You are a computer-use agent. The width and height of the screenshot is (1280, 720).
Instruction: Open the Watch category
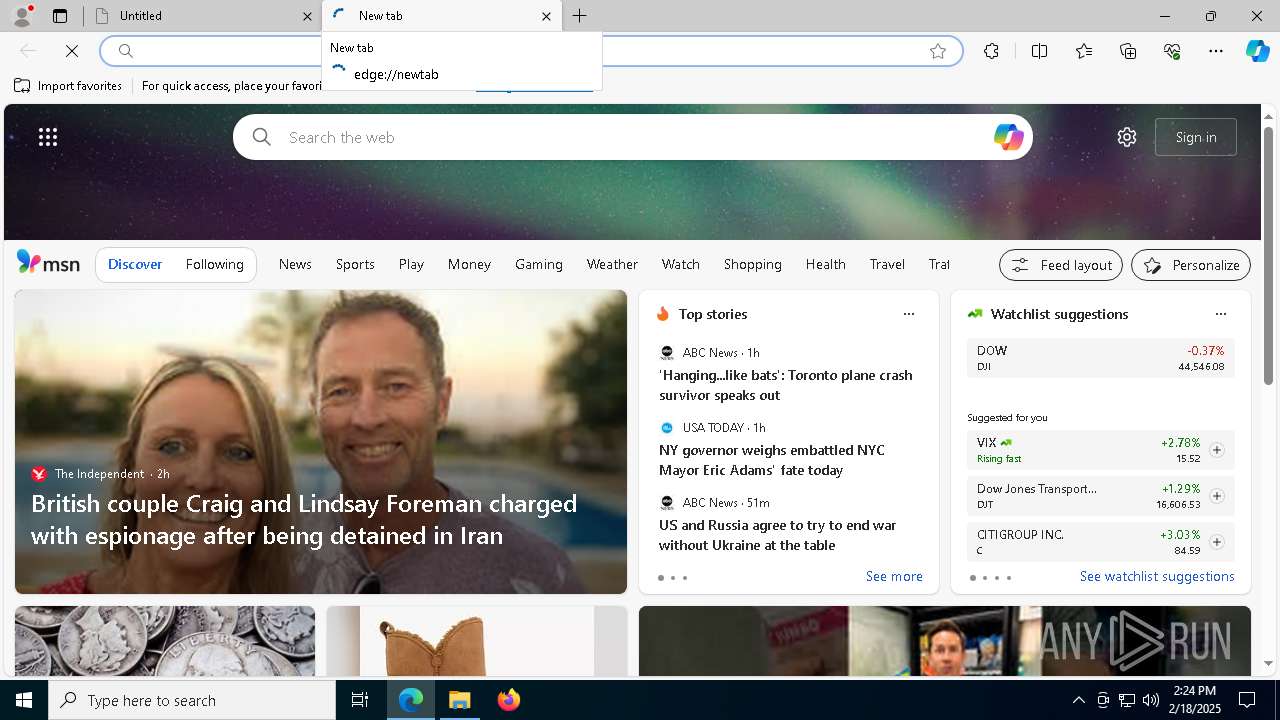point(681,264)
